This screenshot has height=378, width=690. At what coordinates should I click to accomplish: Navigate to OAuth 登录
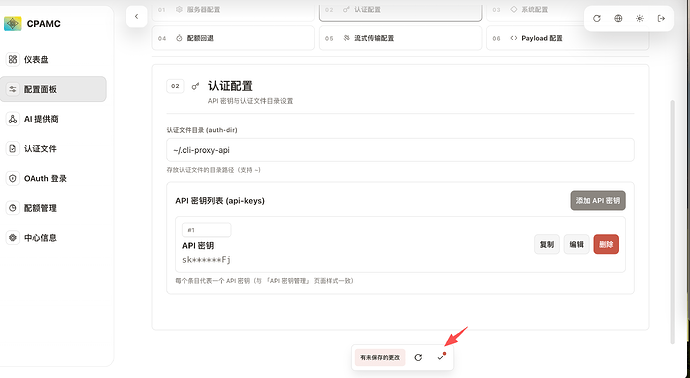[x=53, y=178]
